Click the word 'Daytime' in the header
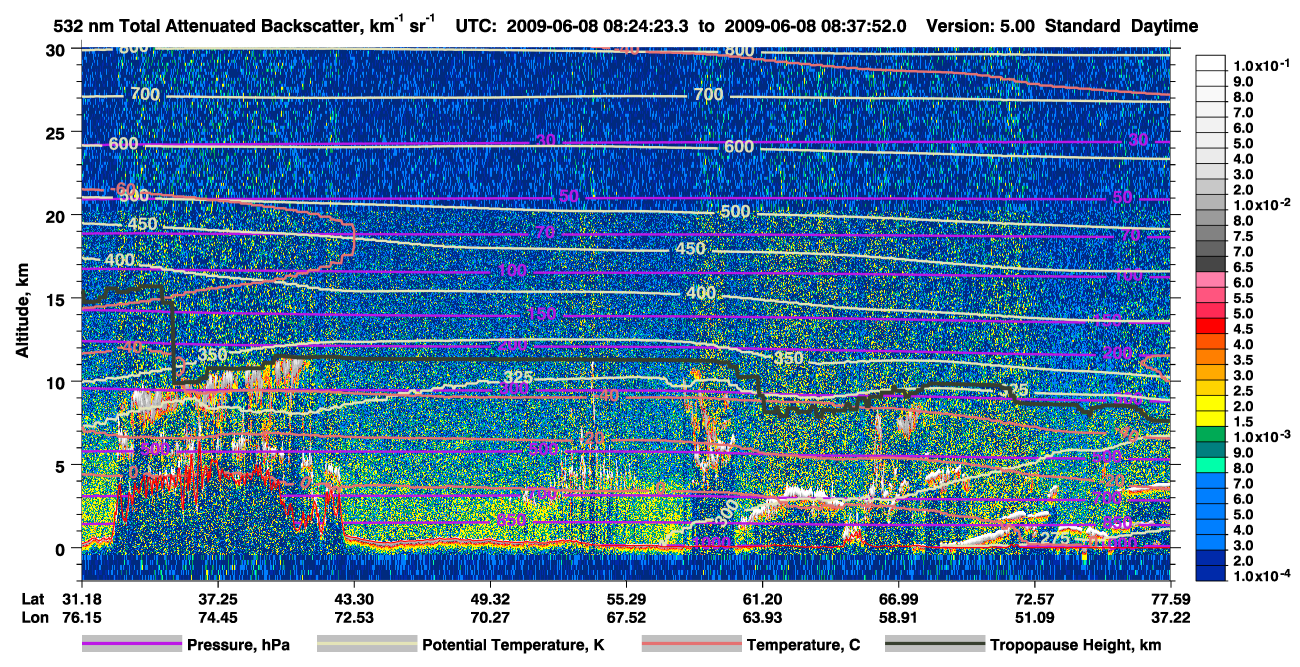Screen dimensions: 1300x667 click(x=1165, y=26)
